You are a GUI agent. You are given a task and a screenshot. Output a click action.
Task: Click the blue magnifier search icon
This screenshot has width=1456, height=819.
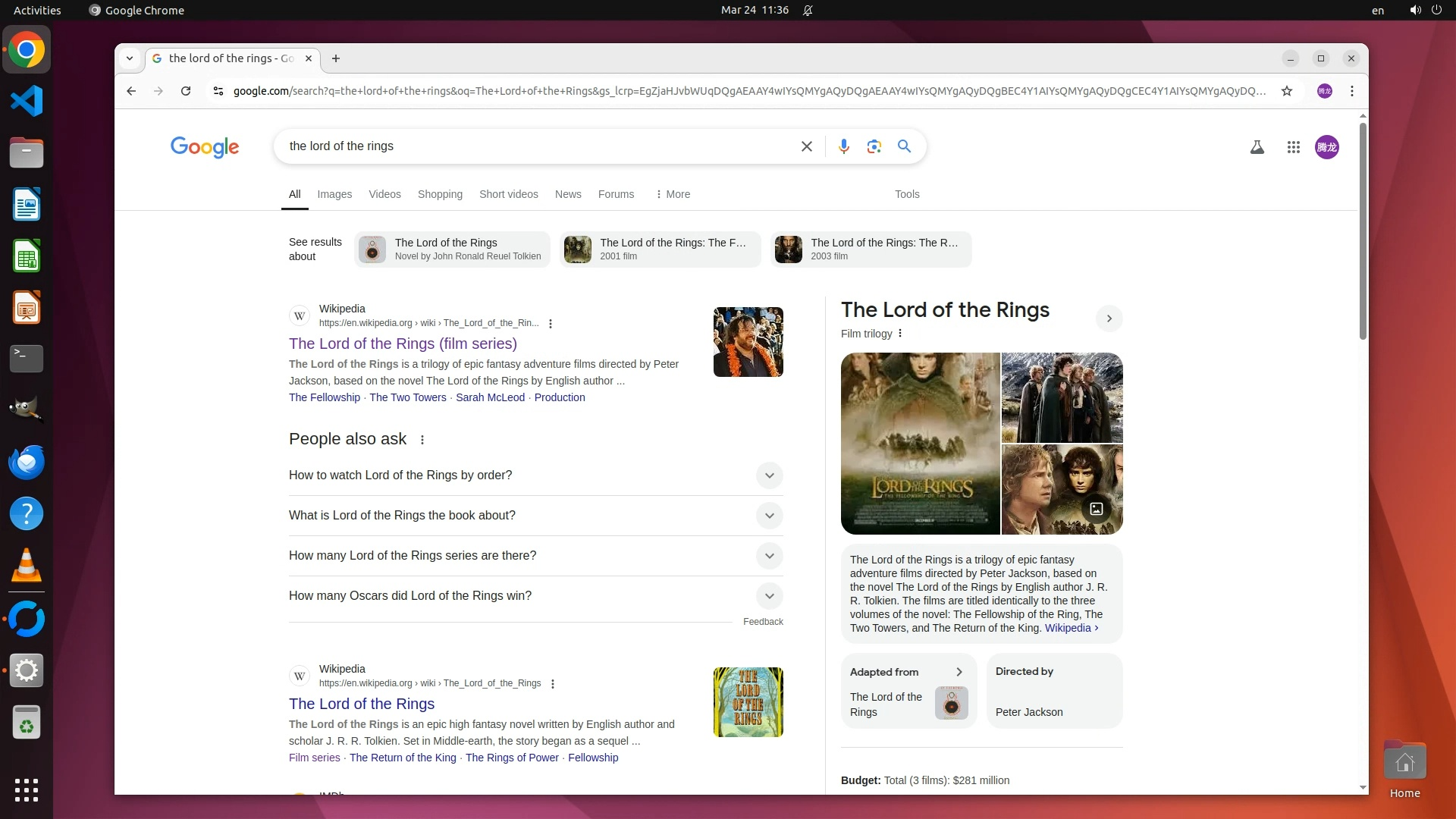904,146
